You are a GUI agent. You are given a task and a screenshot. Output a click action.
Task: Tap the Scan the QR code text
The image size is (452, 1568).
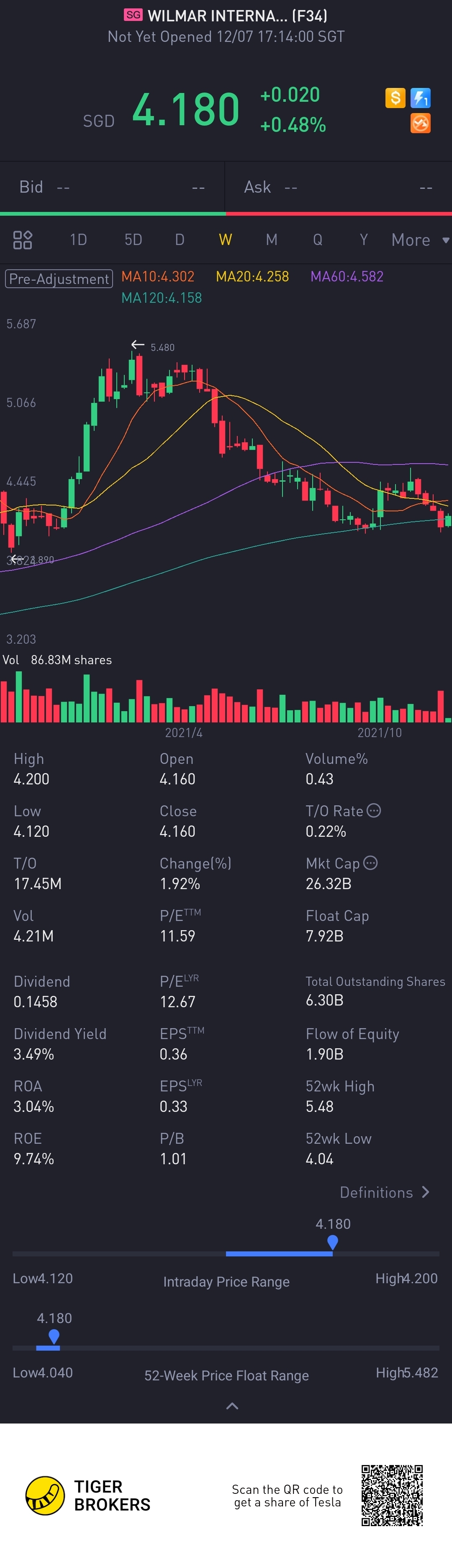287,1496
